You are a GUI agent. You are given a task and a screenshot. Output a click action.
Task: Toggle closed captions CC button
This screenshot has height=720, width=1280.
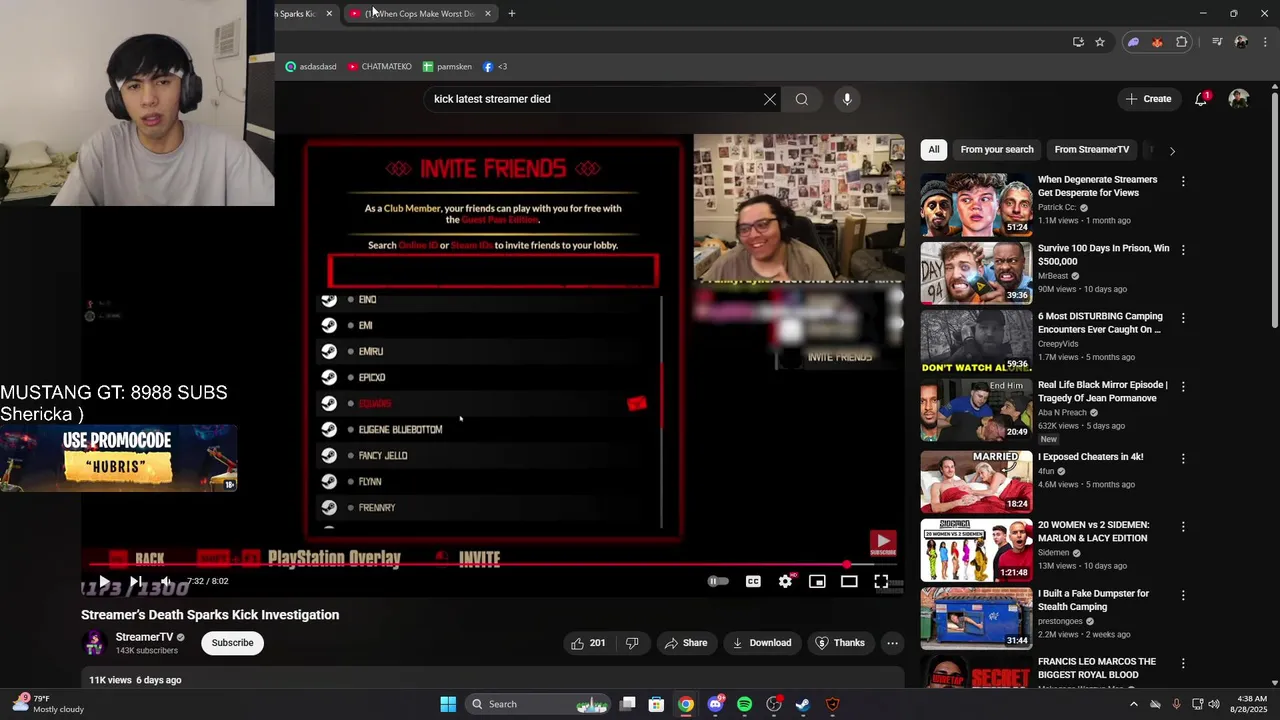[753, 581]
